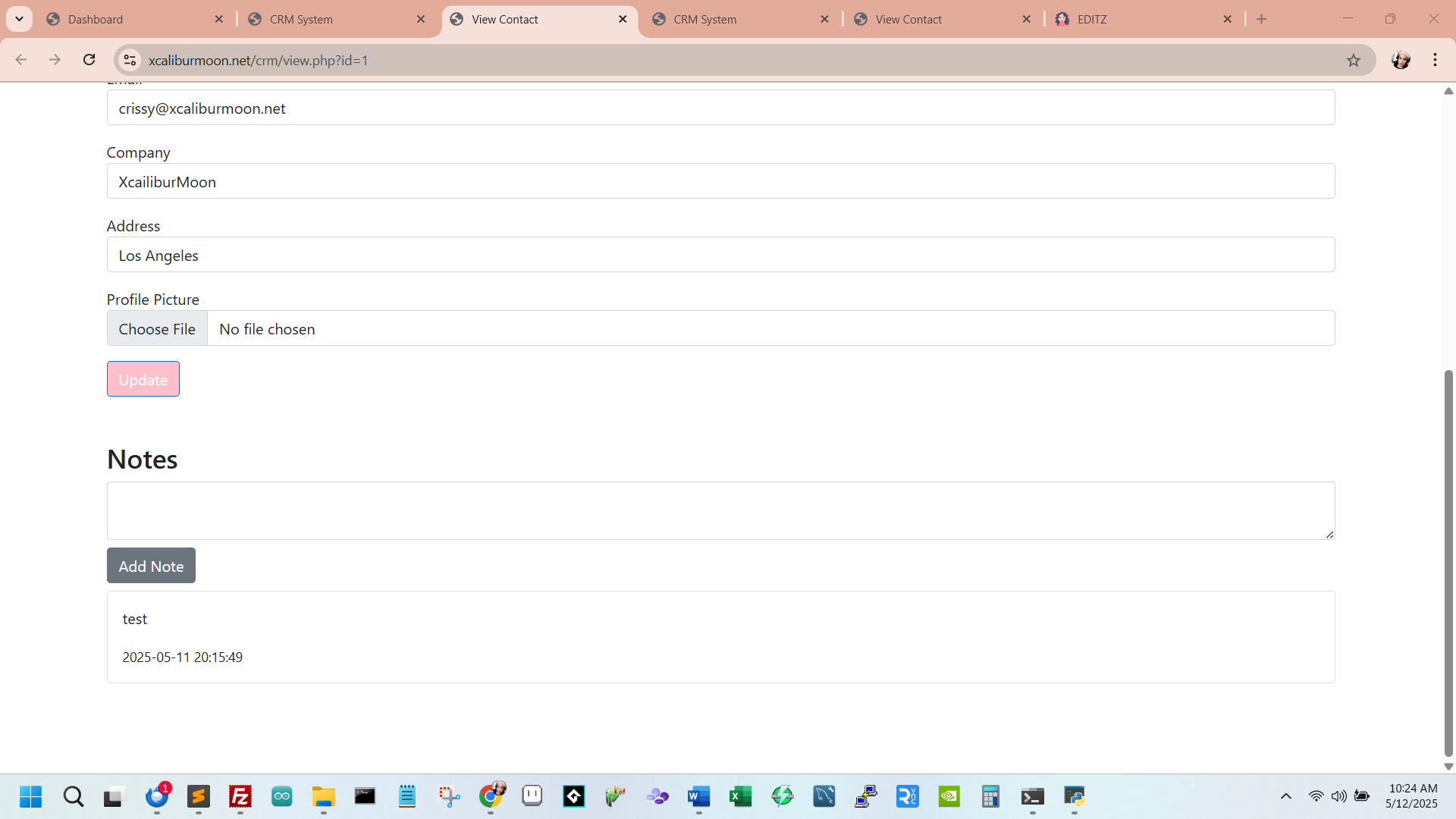Open the Command Prompt taskbar icon
The height and width of the screenshot is (819, 1456).
365,796
